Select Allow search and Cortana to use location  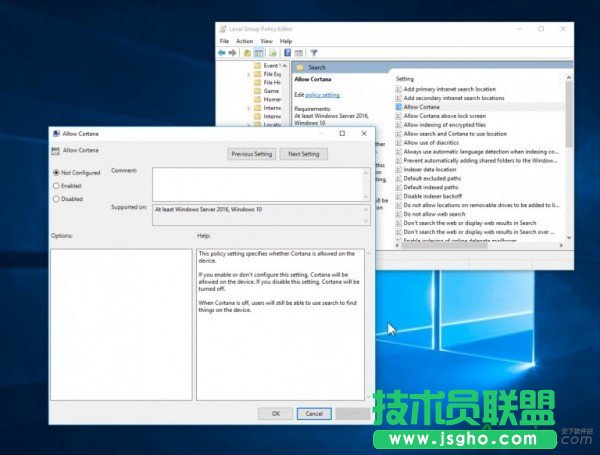point(455,134)
